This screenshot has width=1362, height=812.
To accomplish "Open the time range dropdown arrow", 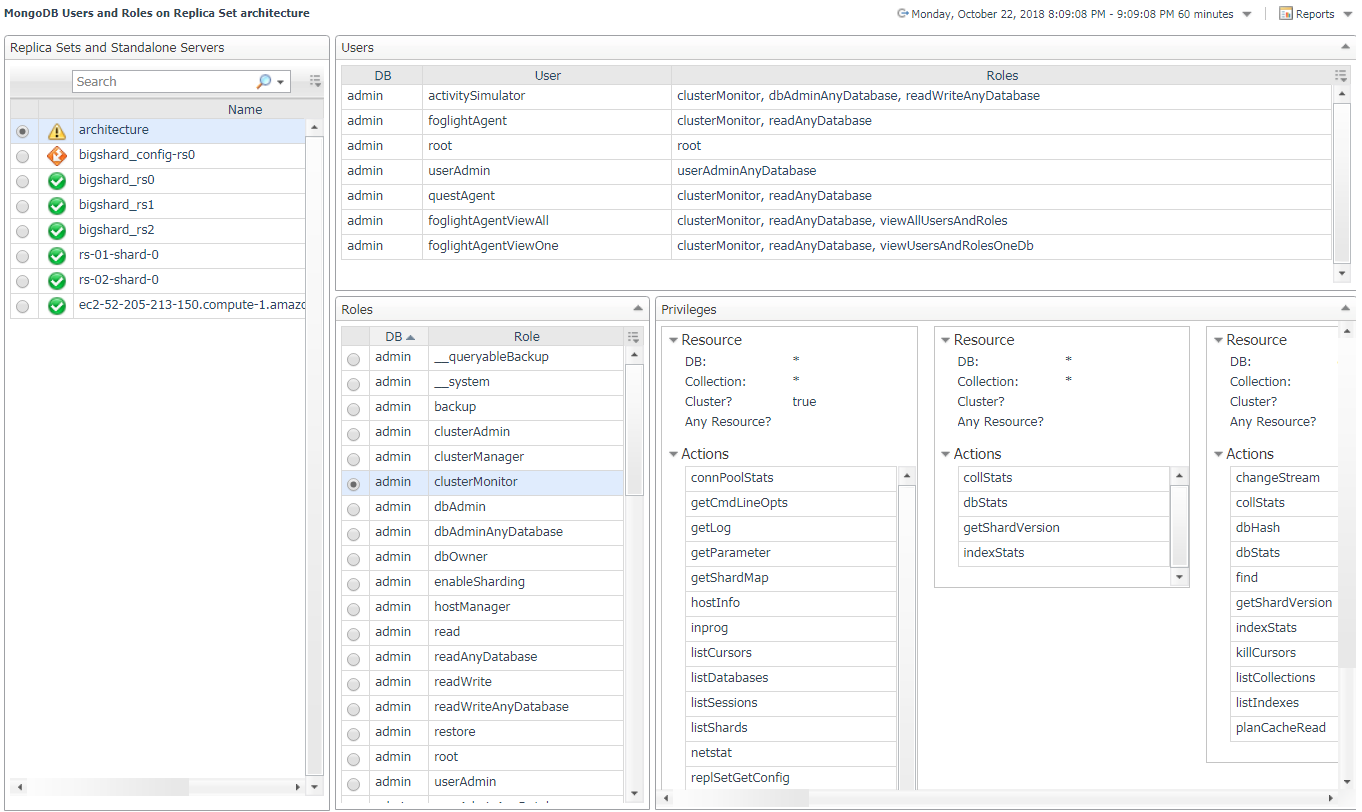I will [1245, 14].
